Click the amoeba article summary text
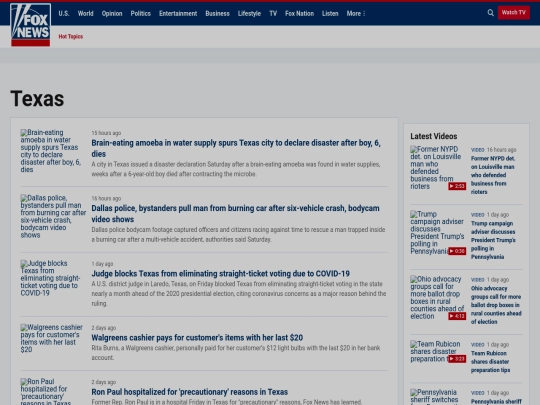 [x=236, y=169]
